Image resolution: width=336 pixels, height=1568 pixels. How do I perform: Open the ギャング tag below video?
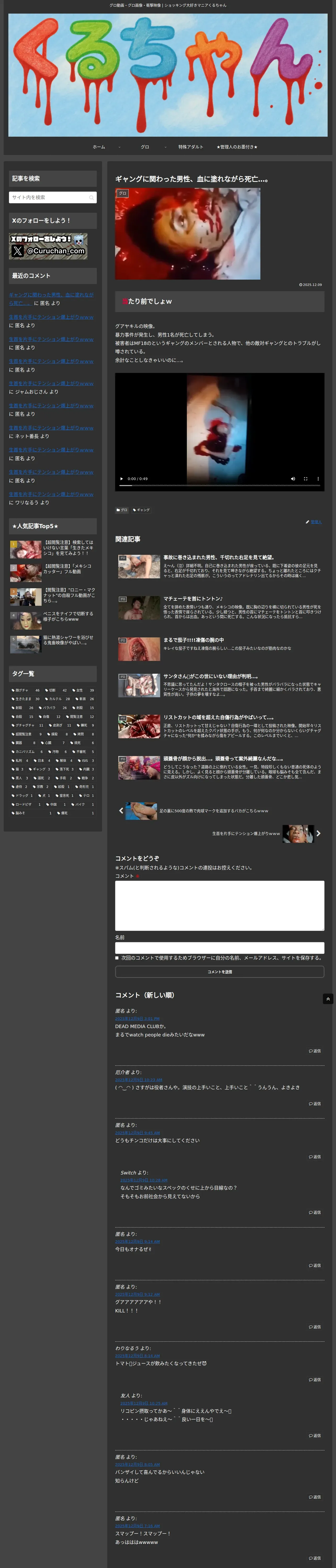(x=142, y=510)
